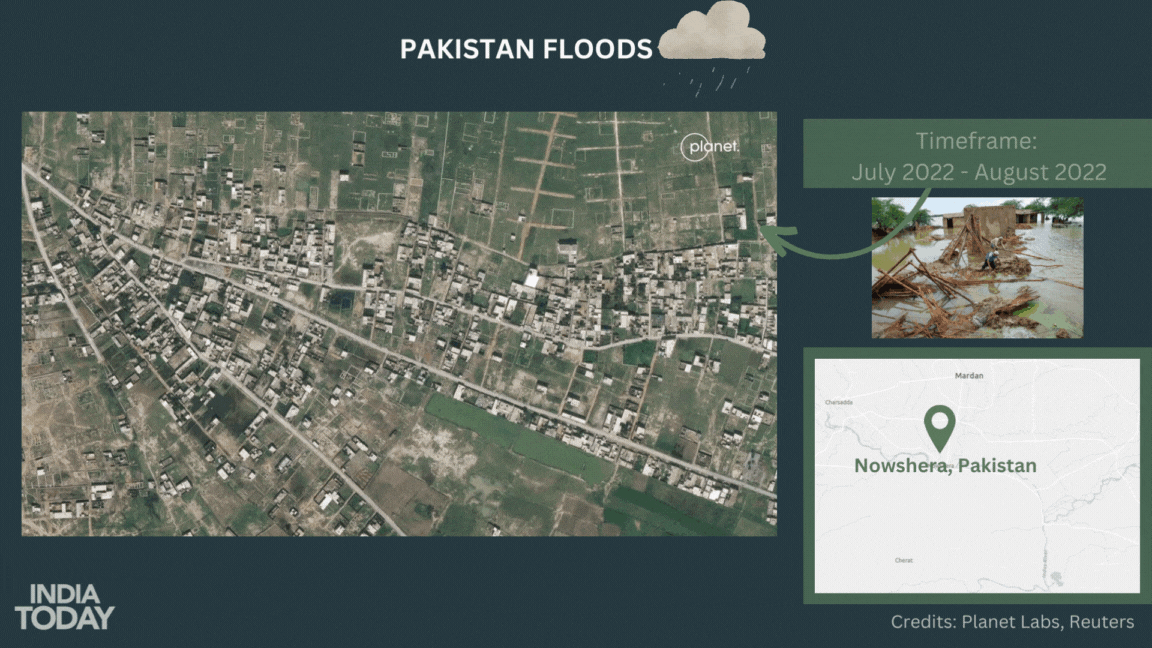Click the bright white rooftop in the satellite image
This screenshot has width=1152, height=648.
click(x=529, y=280)
